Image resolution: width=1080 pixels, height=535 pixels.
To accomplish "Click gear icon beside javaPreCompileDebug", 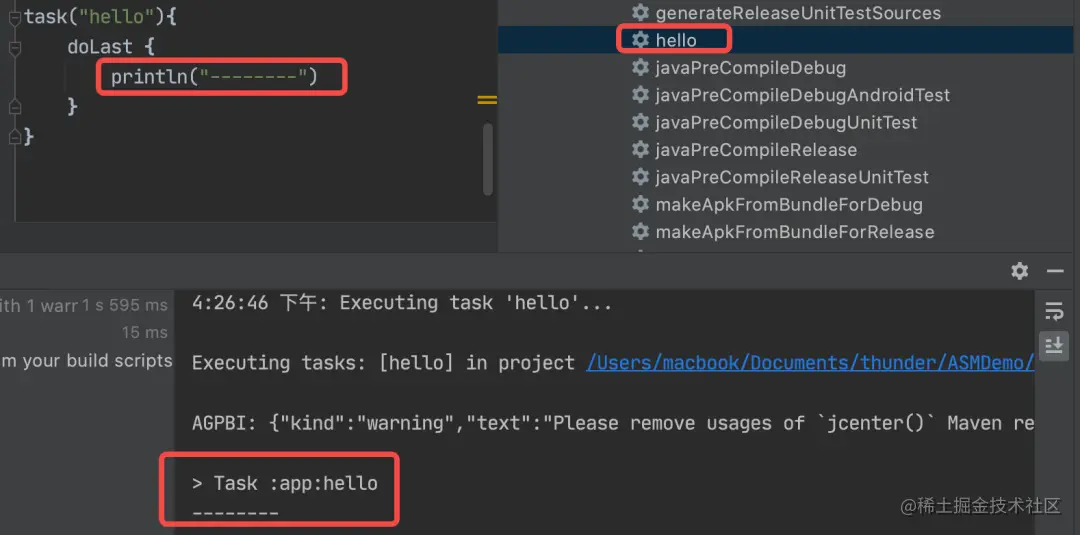I will point(641,67).
